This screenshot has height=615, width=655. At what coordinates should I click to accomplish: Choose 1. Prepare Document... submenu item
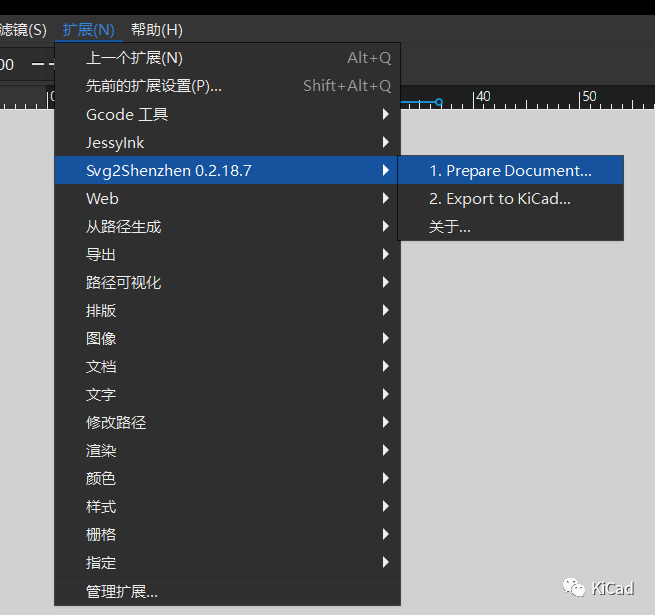[x=510, y=170]
